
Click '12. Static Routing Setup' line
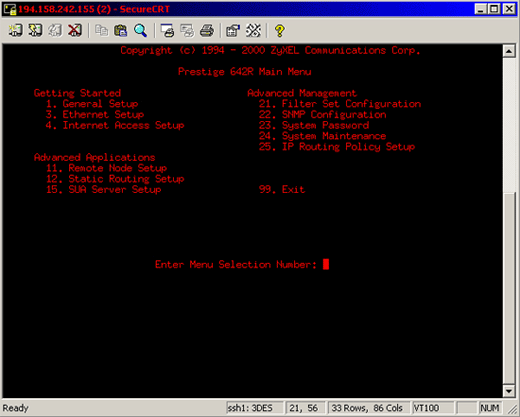click(115, 179)
